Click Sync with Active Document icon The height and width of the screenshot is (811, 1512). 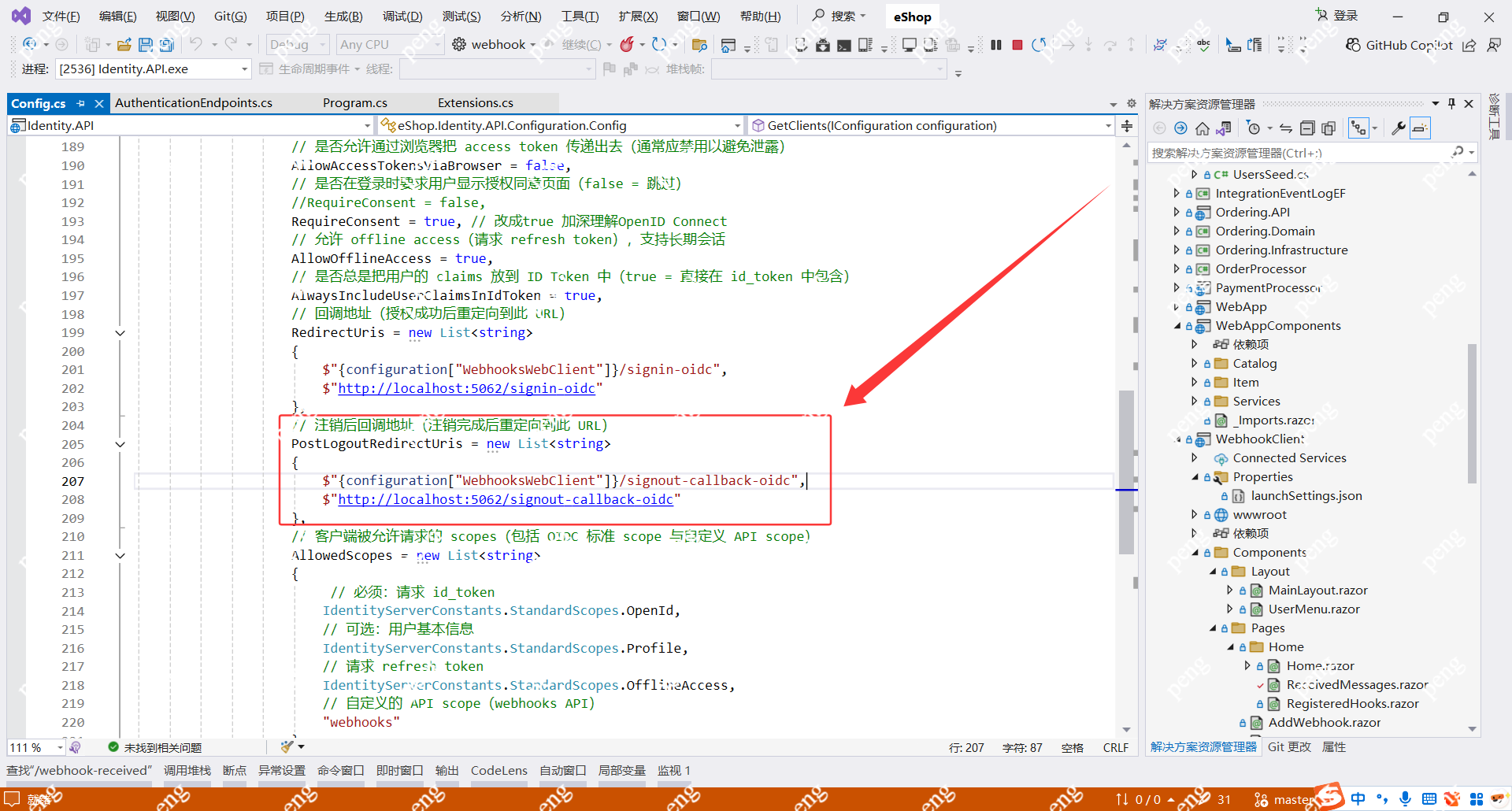pyautogui.click(x=1286, y=128)
